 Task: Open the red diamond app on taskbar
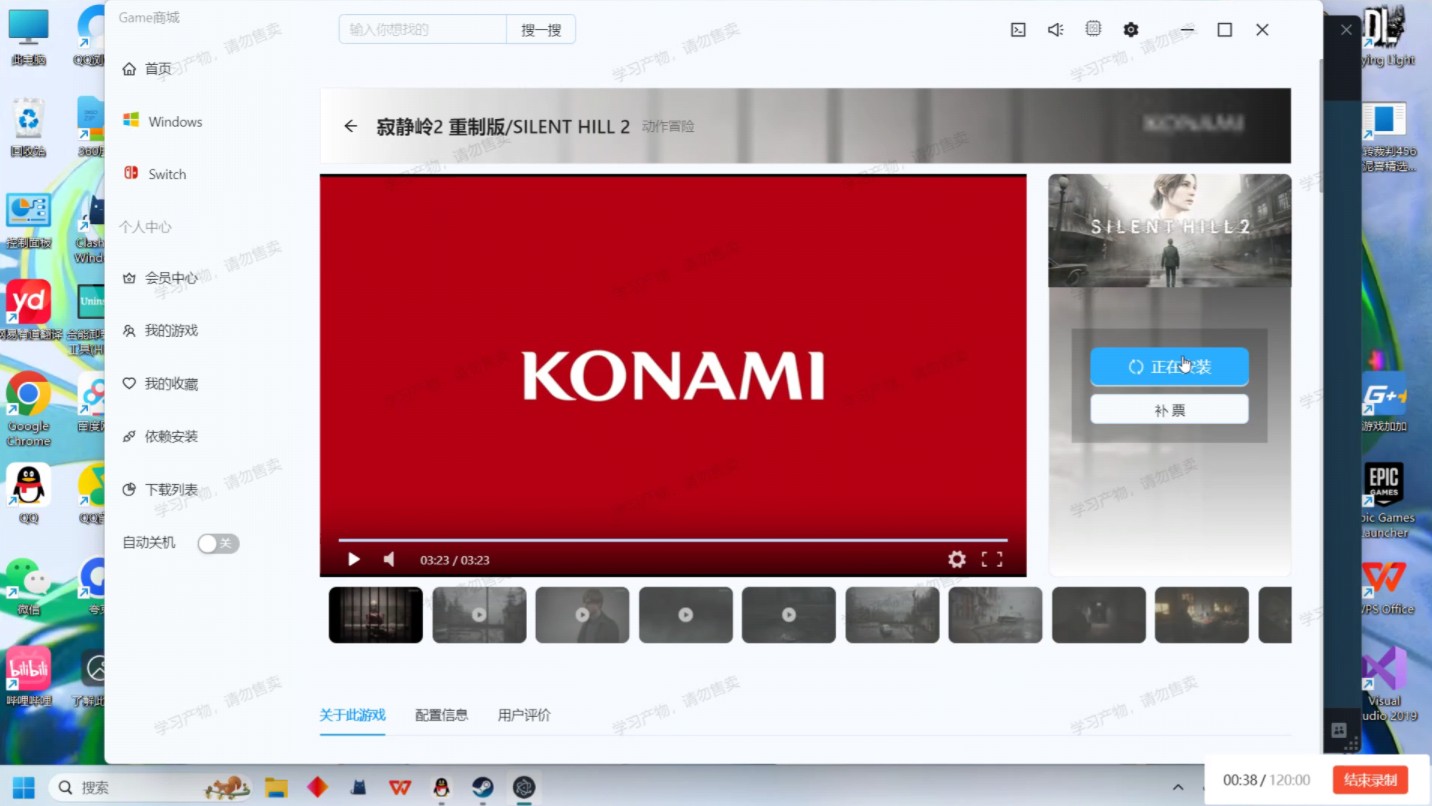click(x=317, y=788)
